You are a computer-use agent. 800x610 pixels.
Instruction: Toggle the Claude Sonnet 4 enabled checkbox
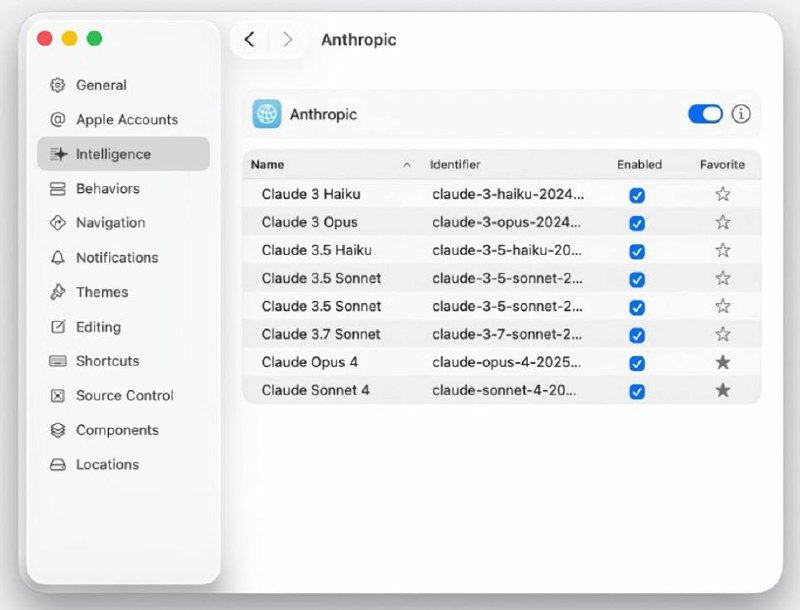click(637, 392)
